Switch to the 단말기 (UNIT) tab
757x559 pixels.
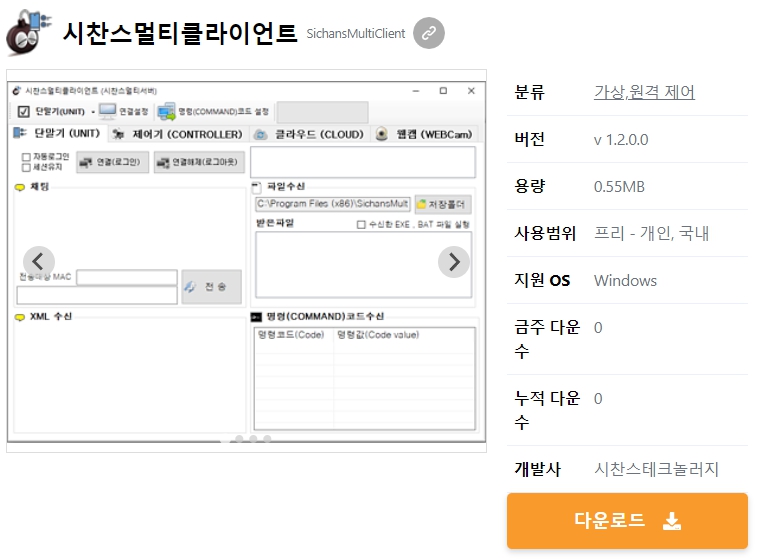pyautogui.click(x=57, y=133)
